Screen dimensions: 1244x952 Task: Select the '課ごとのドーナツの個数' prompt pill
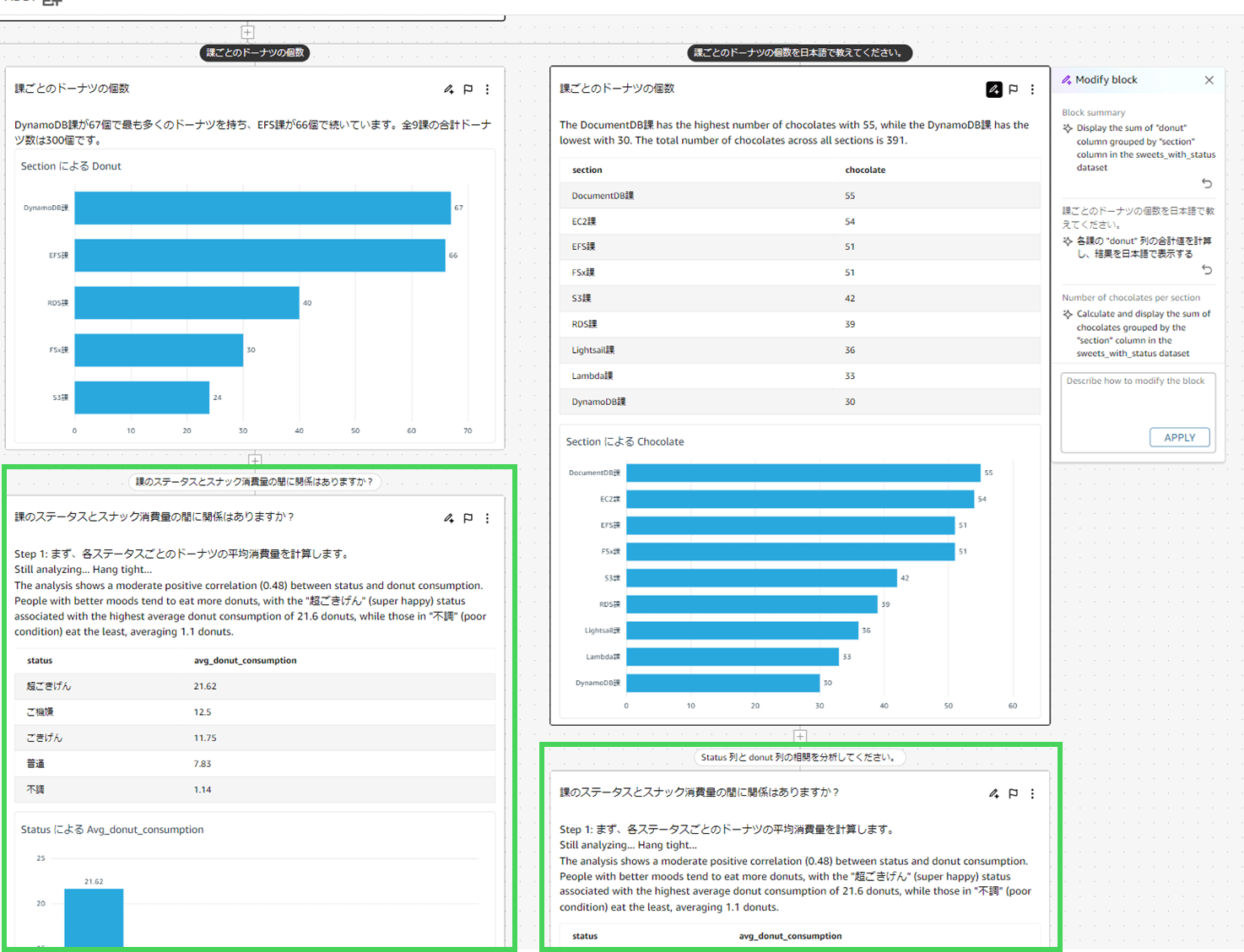coord(255,52)
